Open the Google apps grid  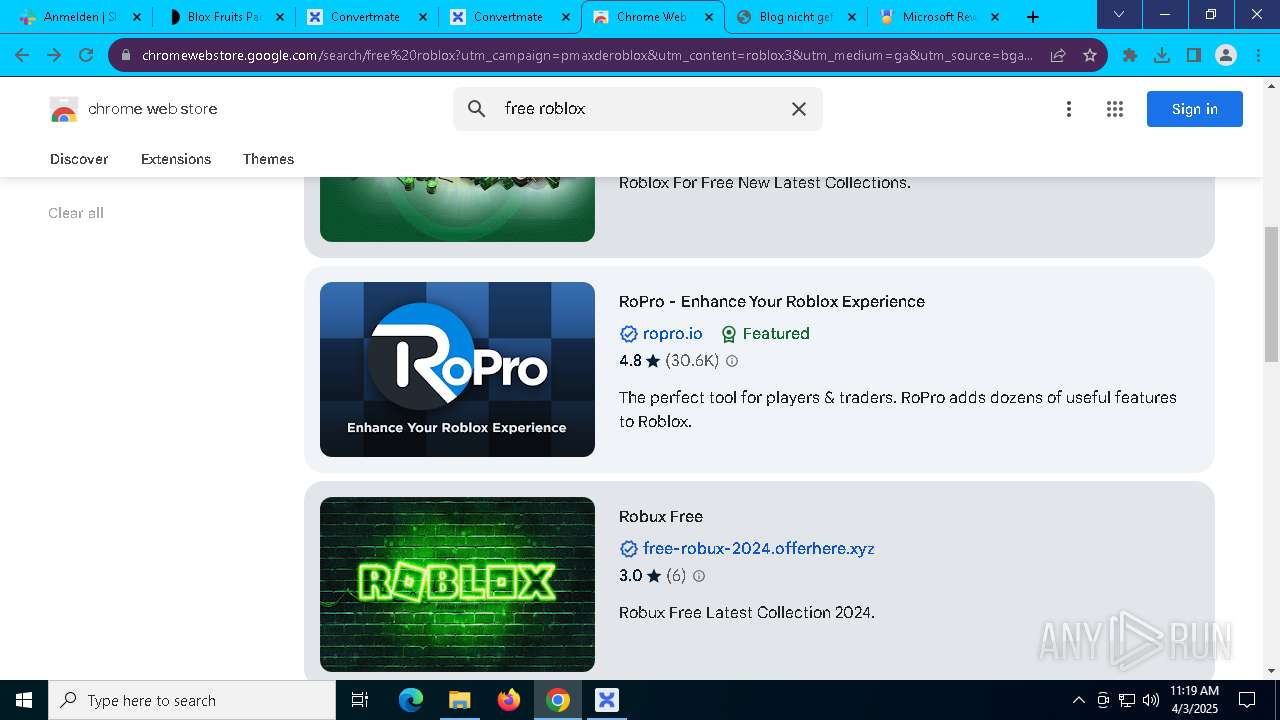pos(1115,109)
